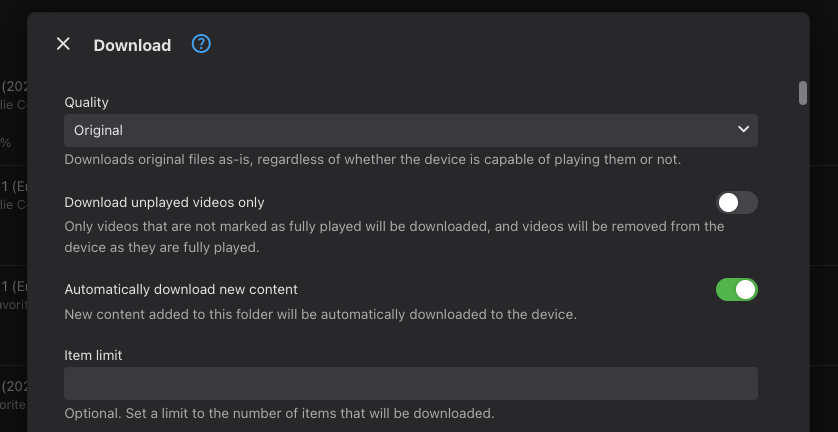Click the dialog's vertical scrollbar thumb
Image resolution: width=838 pixels, height=432 pixels.
(x=802, y=93)
